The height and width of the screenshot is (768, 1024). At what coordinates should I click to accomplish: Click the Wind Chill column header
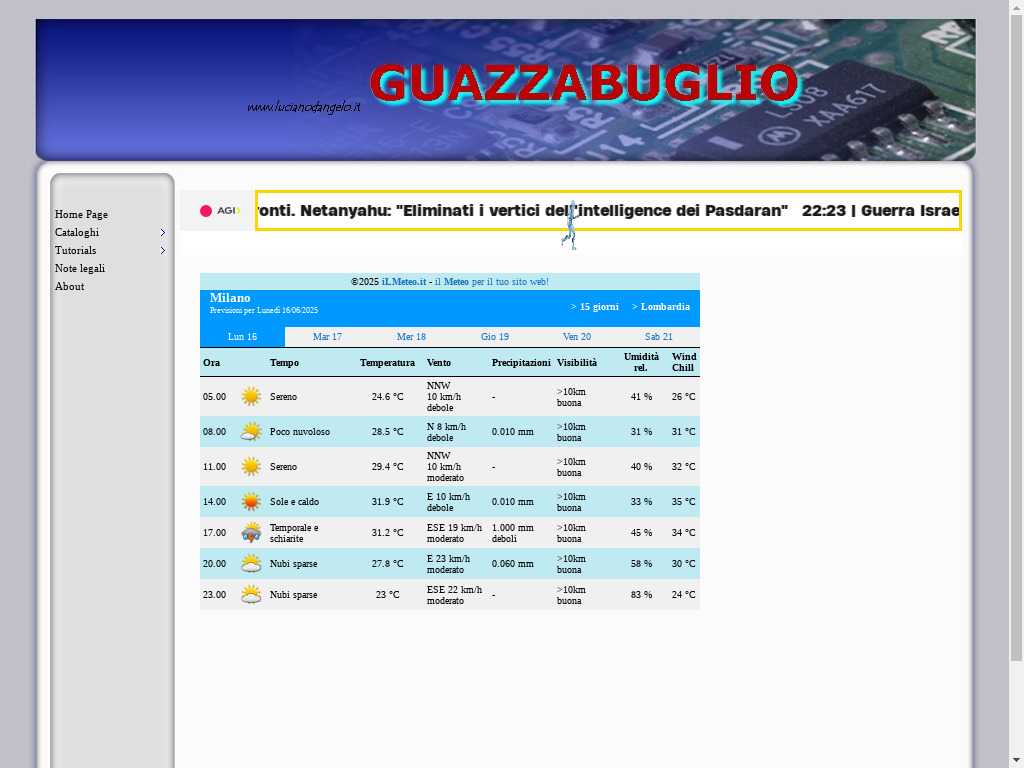684,362
